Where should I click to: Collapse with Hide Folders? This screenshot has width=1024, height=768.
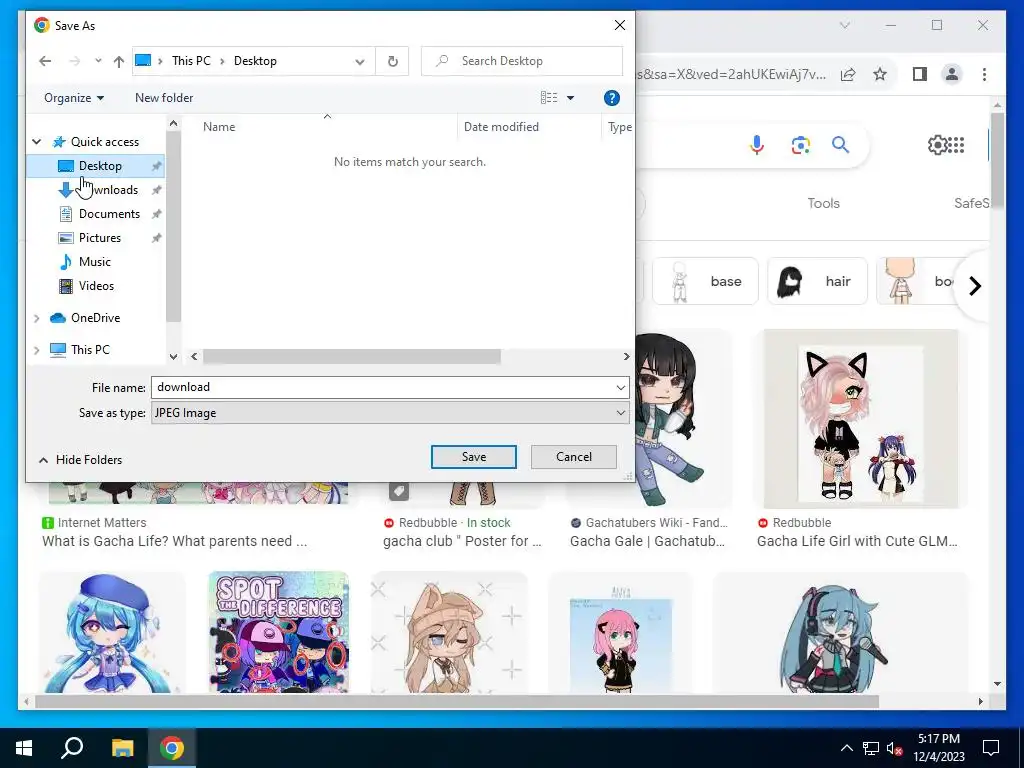[80, 460]
